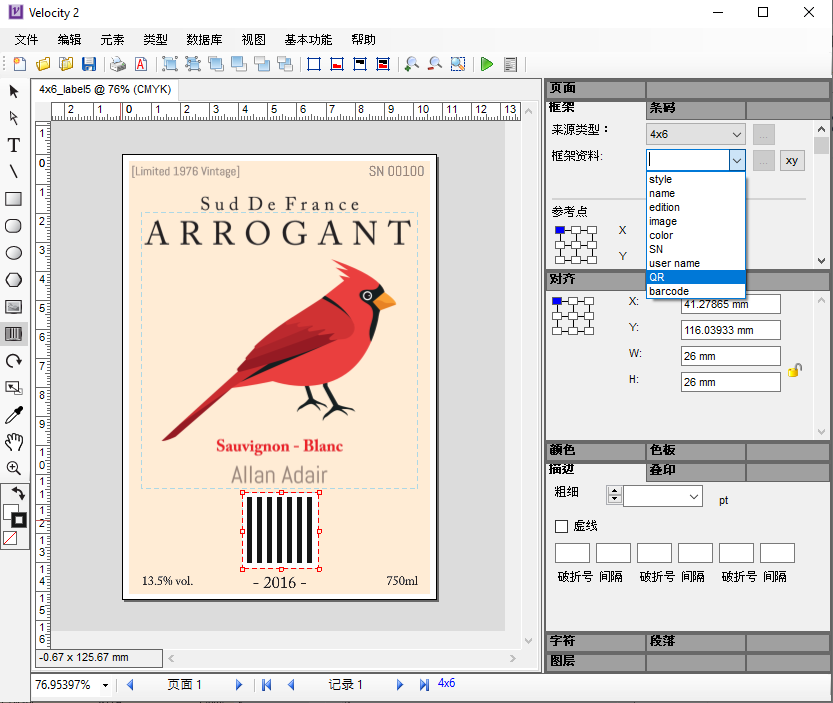Click the W width input field

tap(730, 356)
